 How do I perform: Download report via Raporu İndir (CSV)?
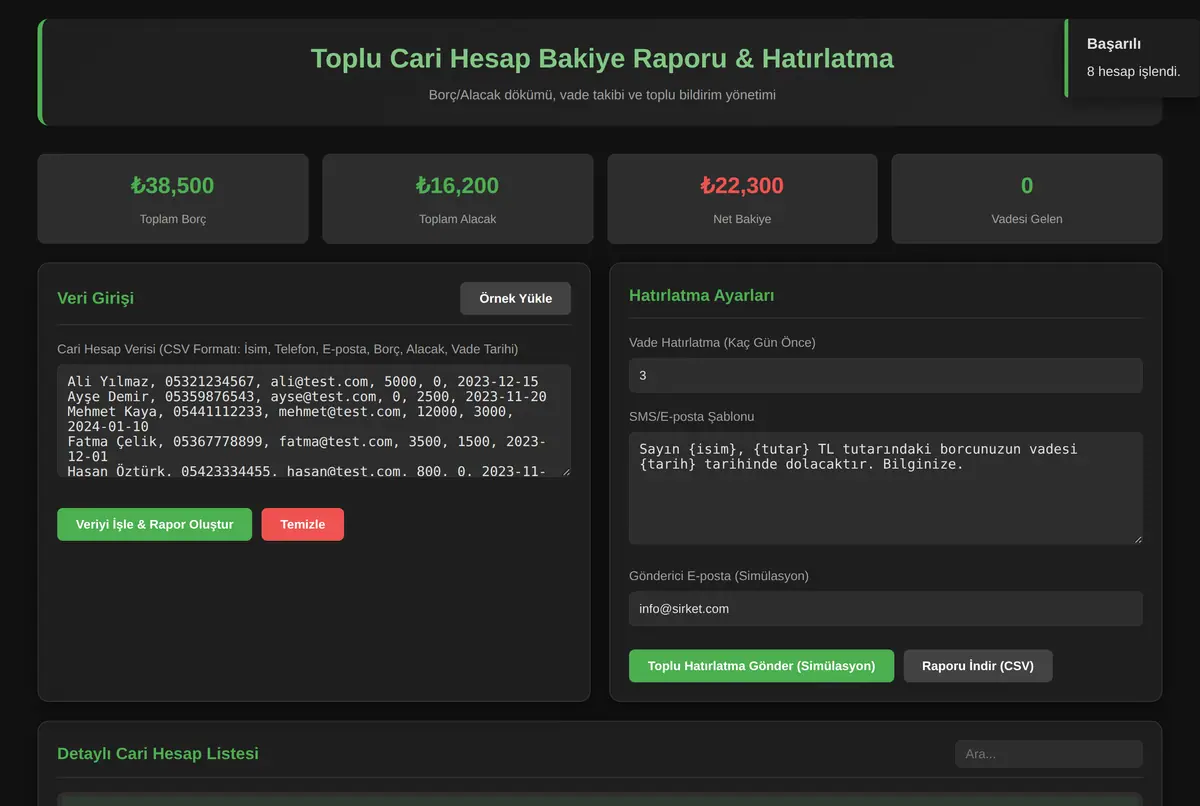coord(978,666)
